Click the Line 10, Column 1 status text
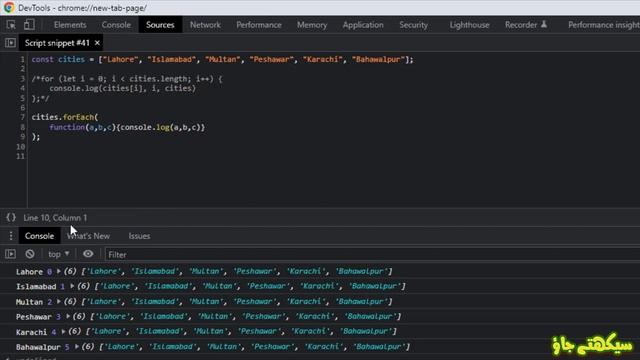The width and height of the screenshot is (640, 360). 55,218
